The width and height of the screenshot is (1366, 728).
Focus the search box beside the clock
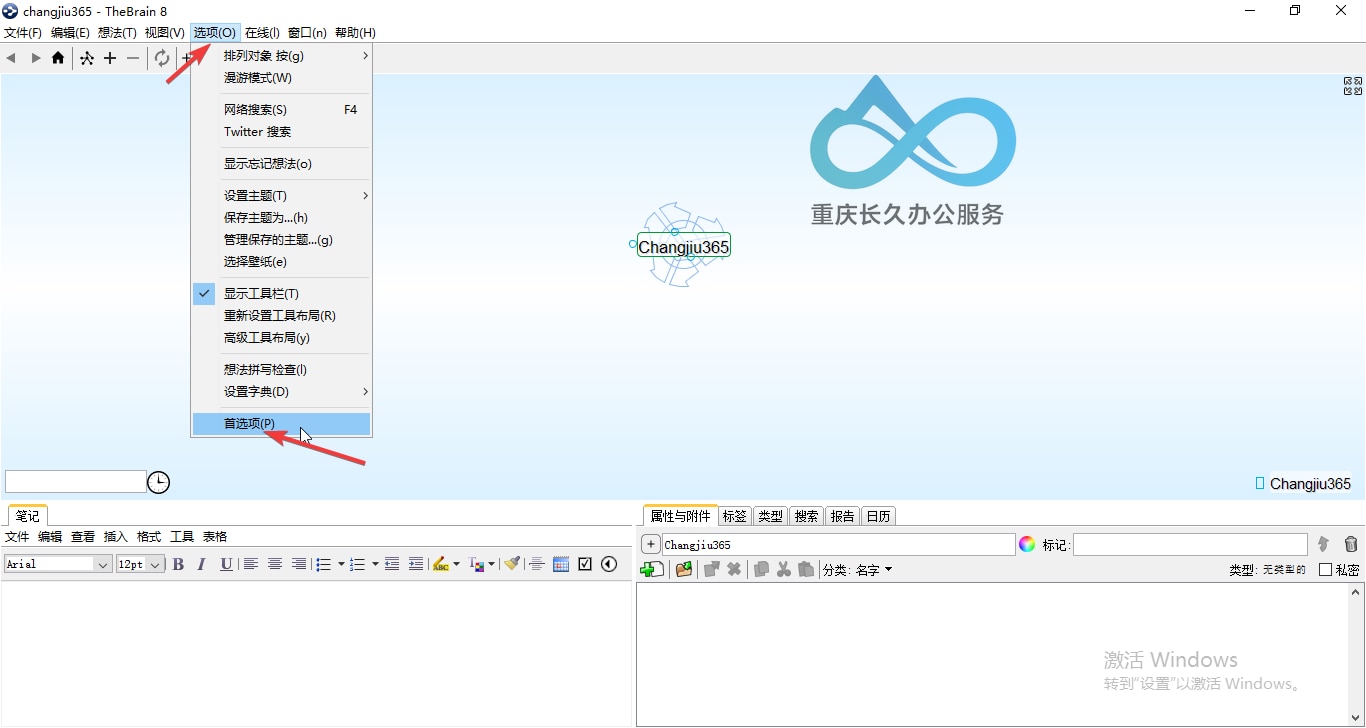(x=76, y=482)
